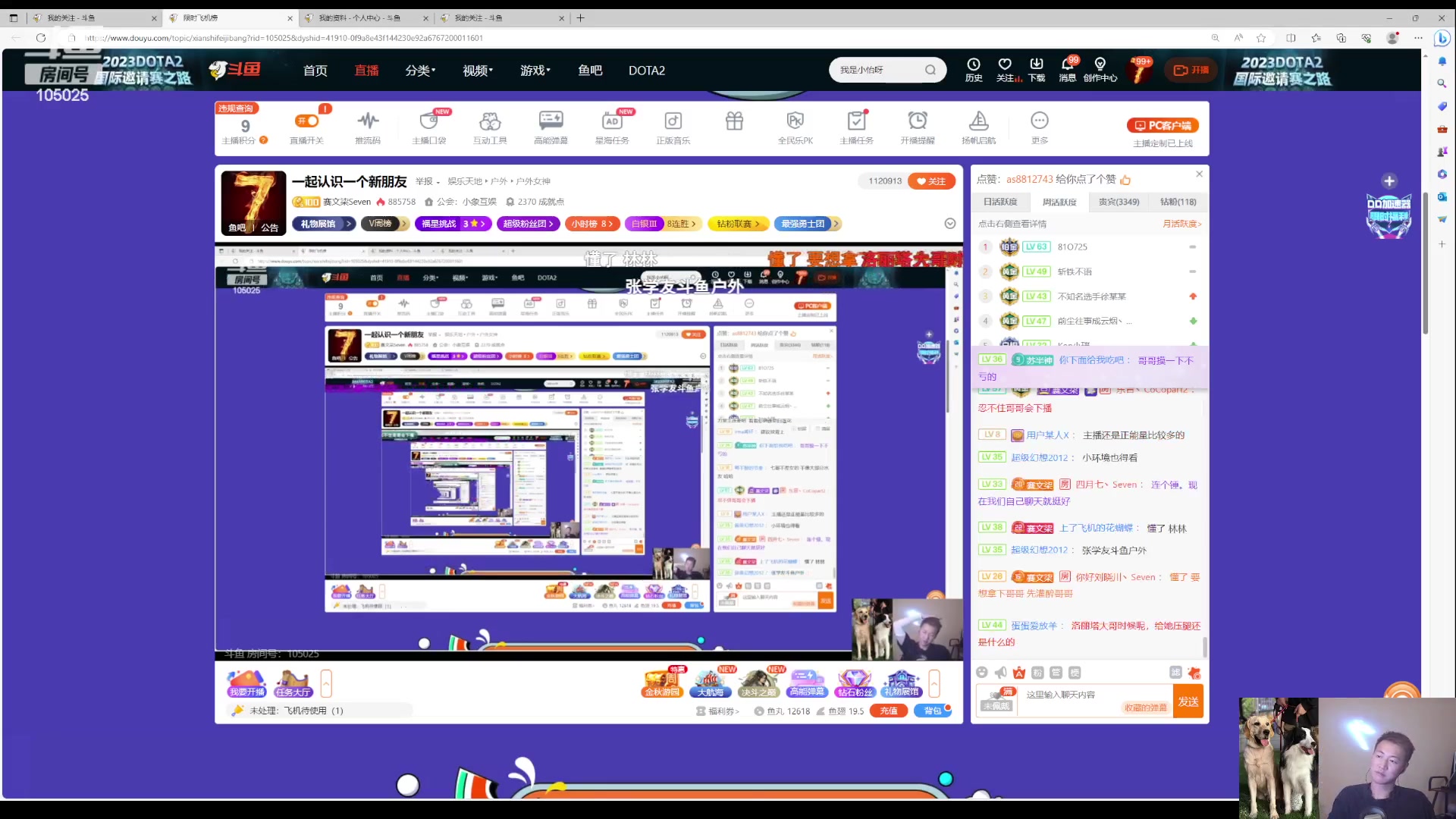Image resolution: width=1456 pixels, height=819 pixels.
Task: Open 开播提醒 alarm clock icon
Action: (918, 127)
